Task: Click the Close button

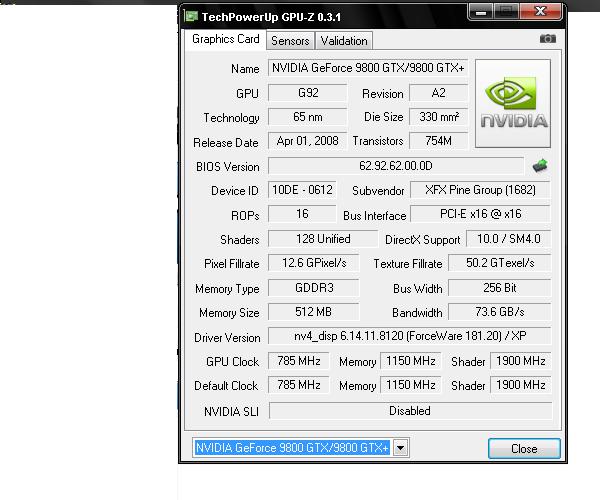Action: tap(524, 448)
